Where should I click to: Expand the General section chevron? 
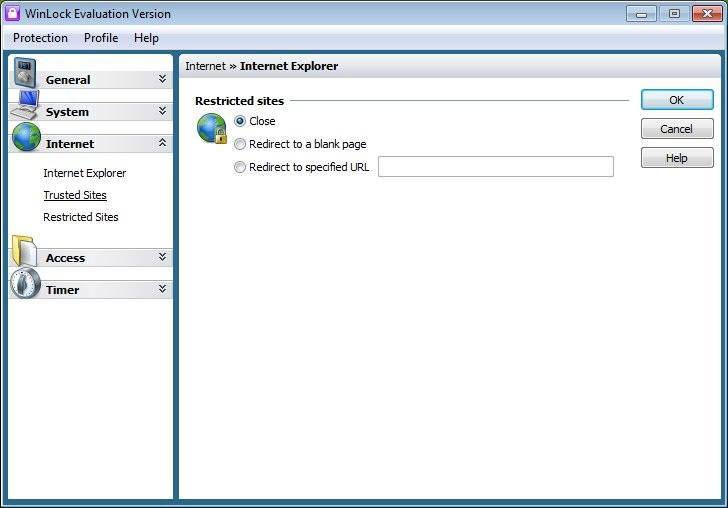point(162,79)
